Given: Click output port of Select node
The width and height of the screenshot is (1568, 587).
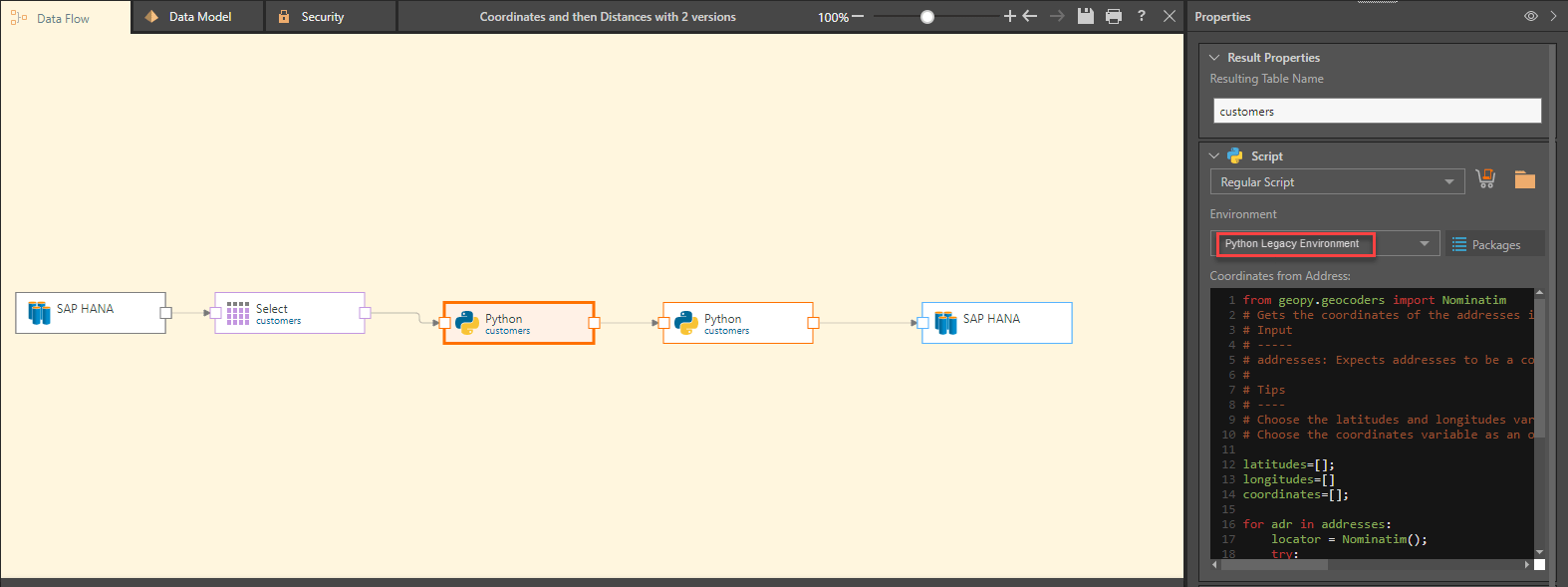Looking at the screenshot, I should pos(365,313).
